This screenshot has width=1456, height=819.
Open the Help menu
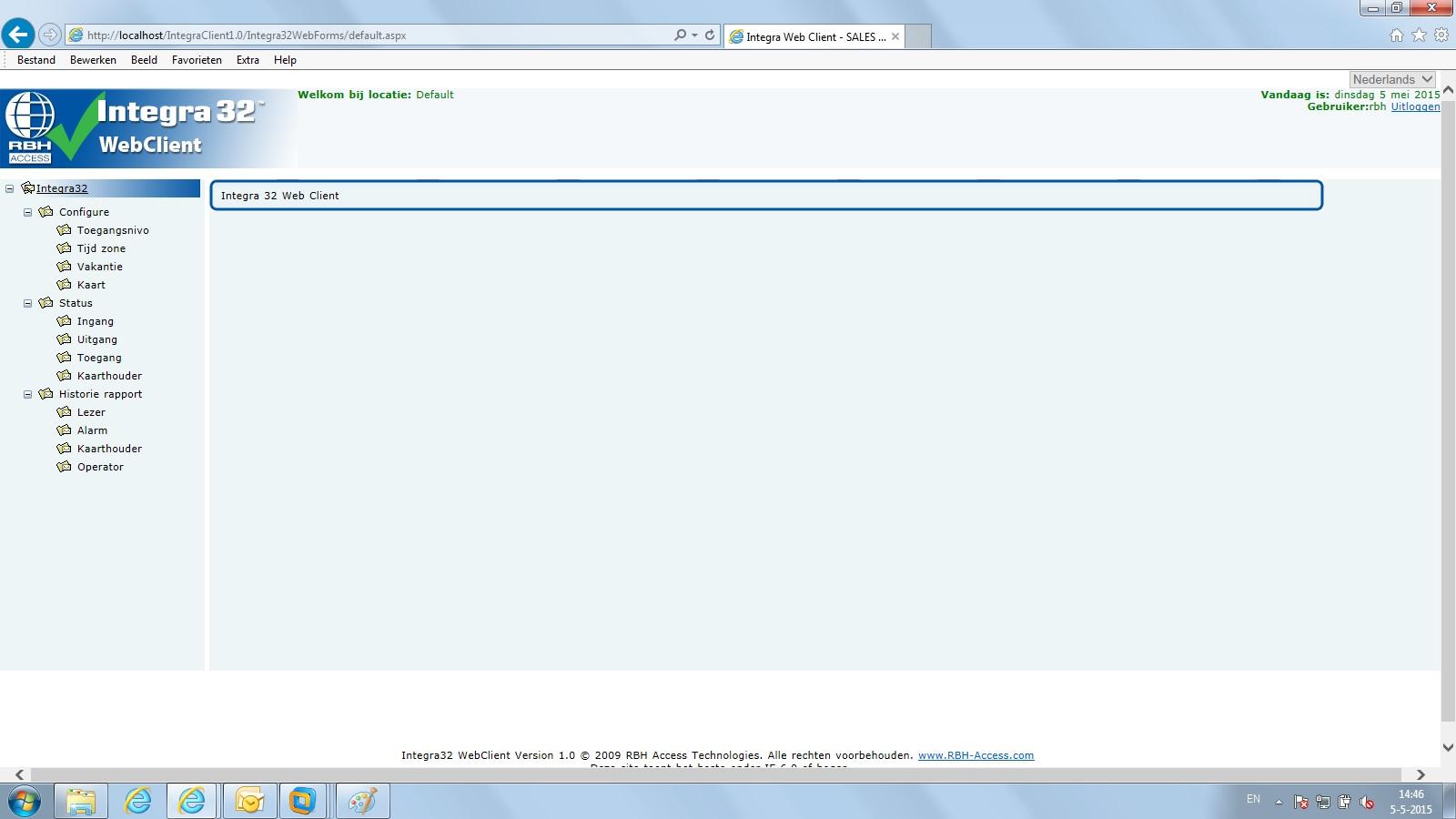coord(285,60)
